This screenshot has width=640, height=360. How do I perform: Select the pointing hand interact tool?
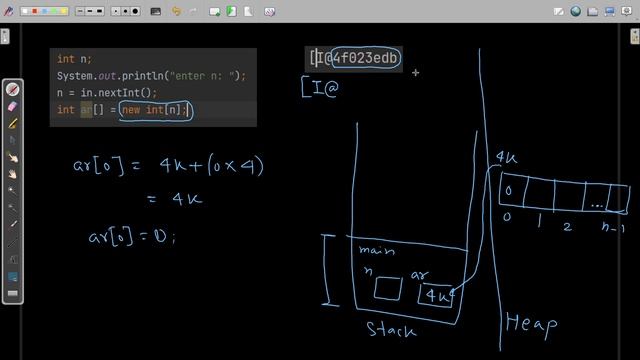[x=13, y=157]
